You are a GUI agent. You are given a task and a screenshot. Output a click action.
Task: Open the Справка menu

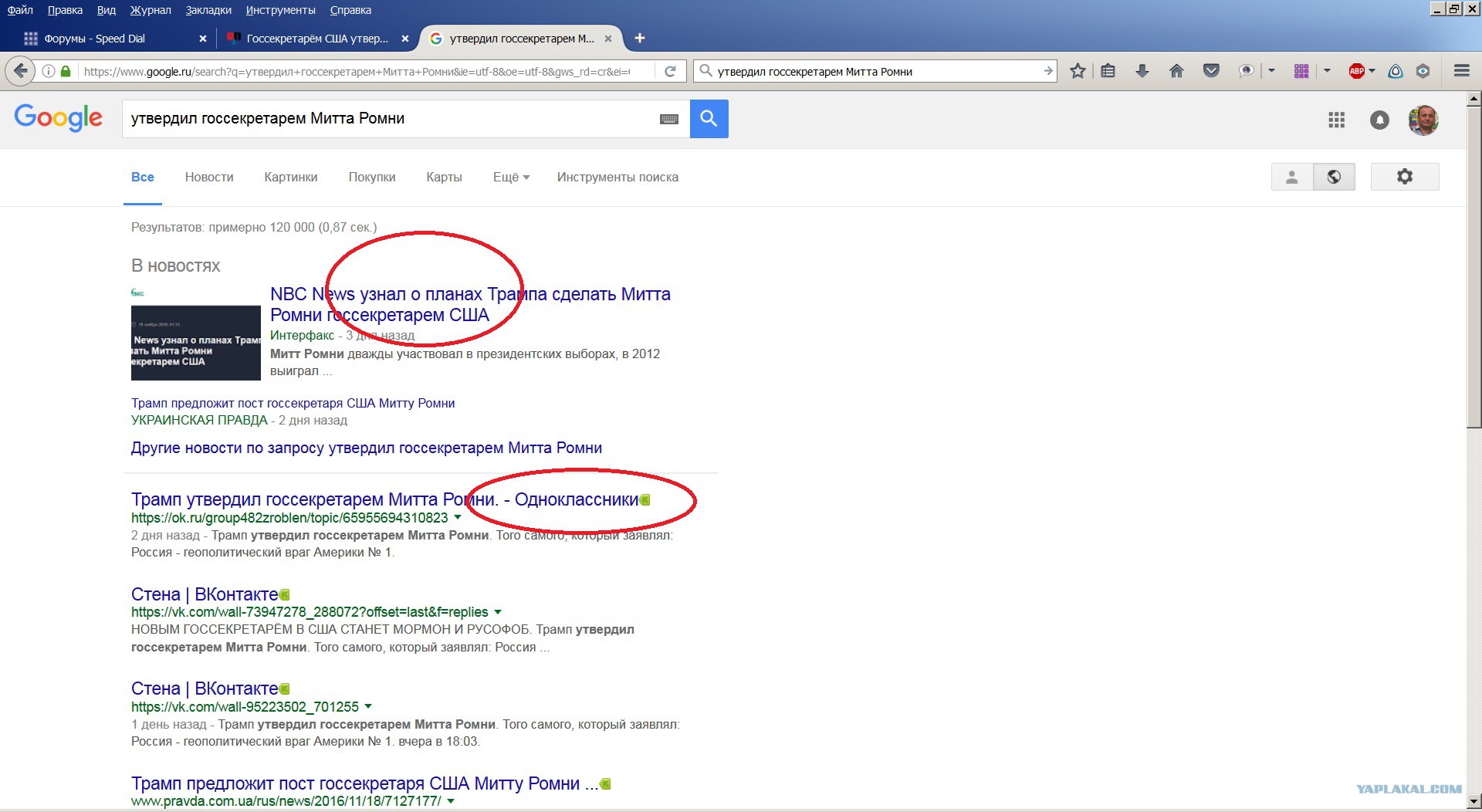[350, 10]
